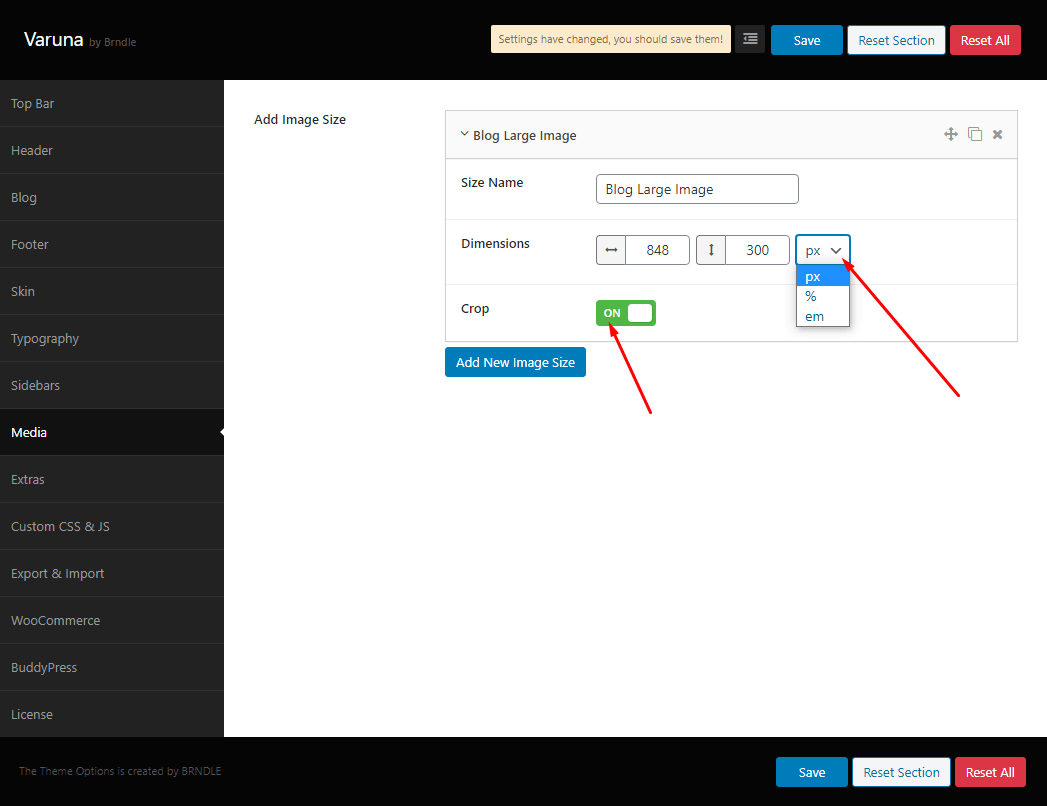Click the bottom Save button

coord(812,772)
